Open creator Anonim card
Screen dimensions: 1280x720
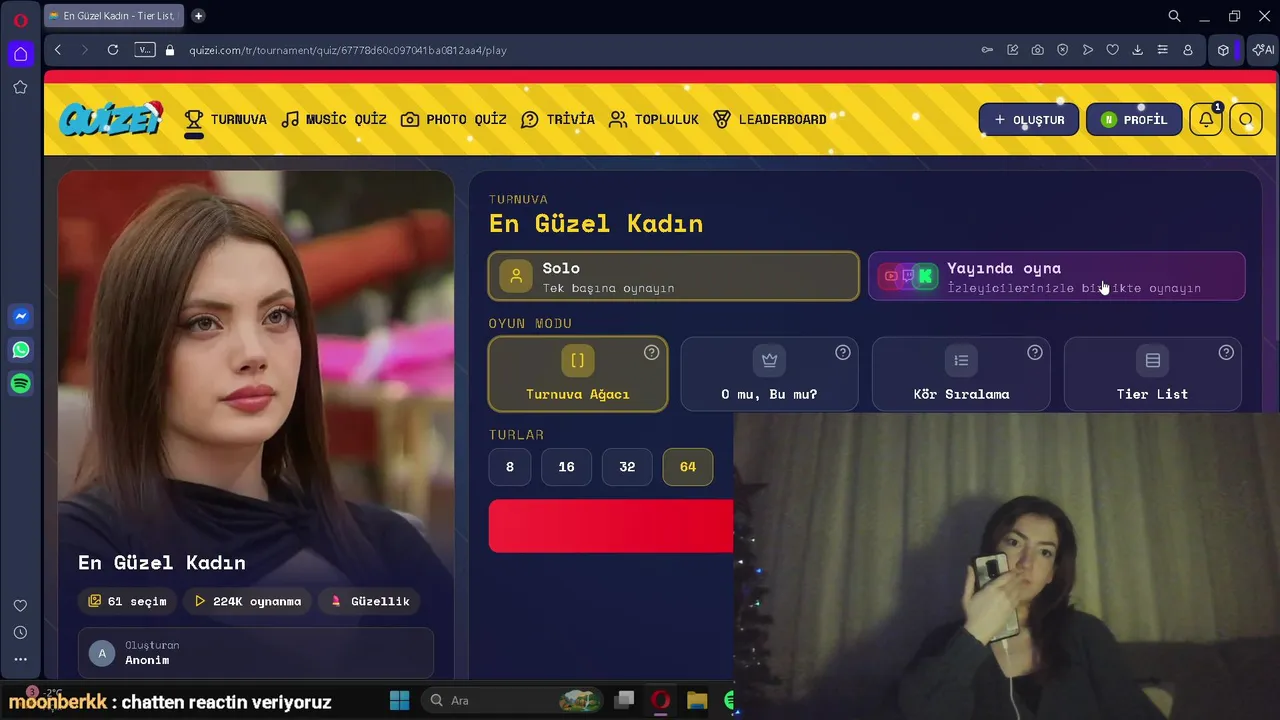(x=256, y=653)
